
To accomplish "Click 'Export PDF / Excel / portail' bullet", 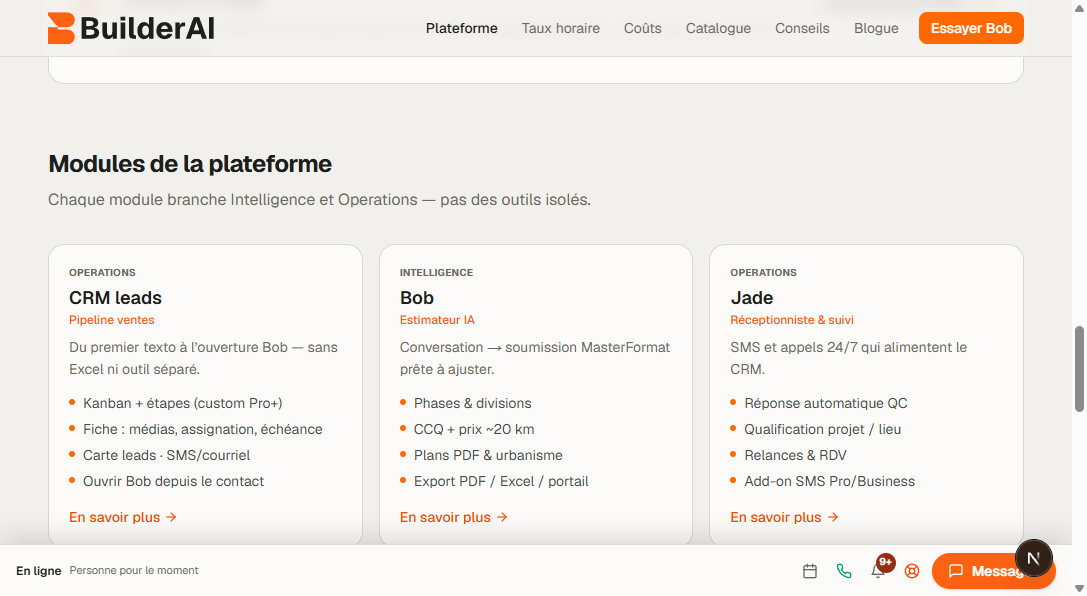I will pos(501,482).
